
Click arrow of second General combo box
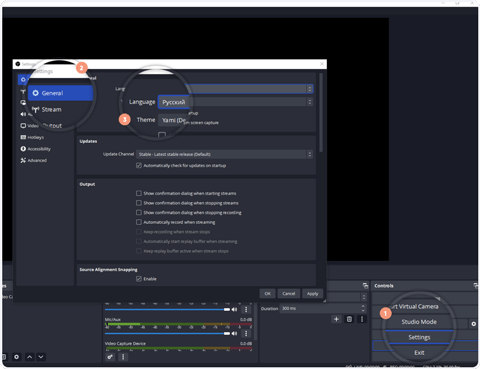click(310, 102)
